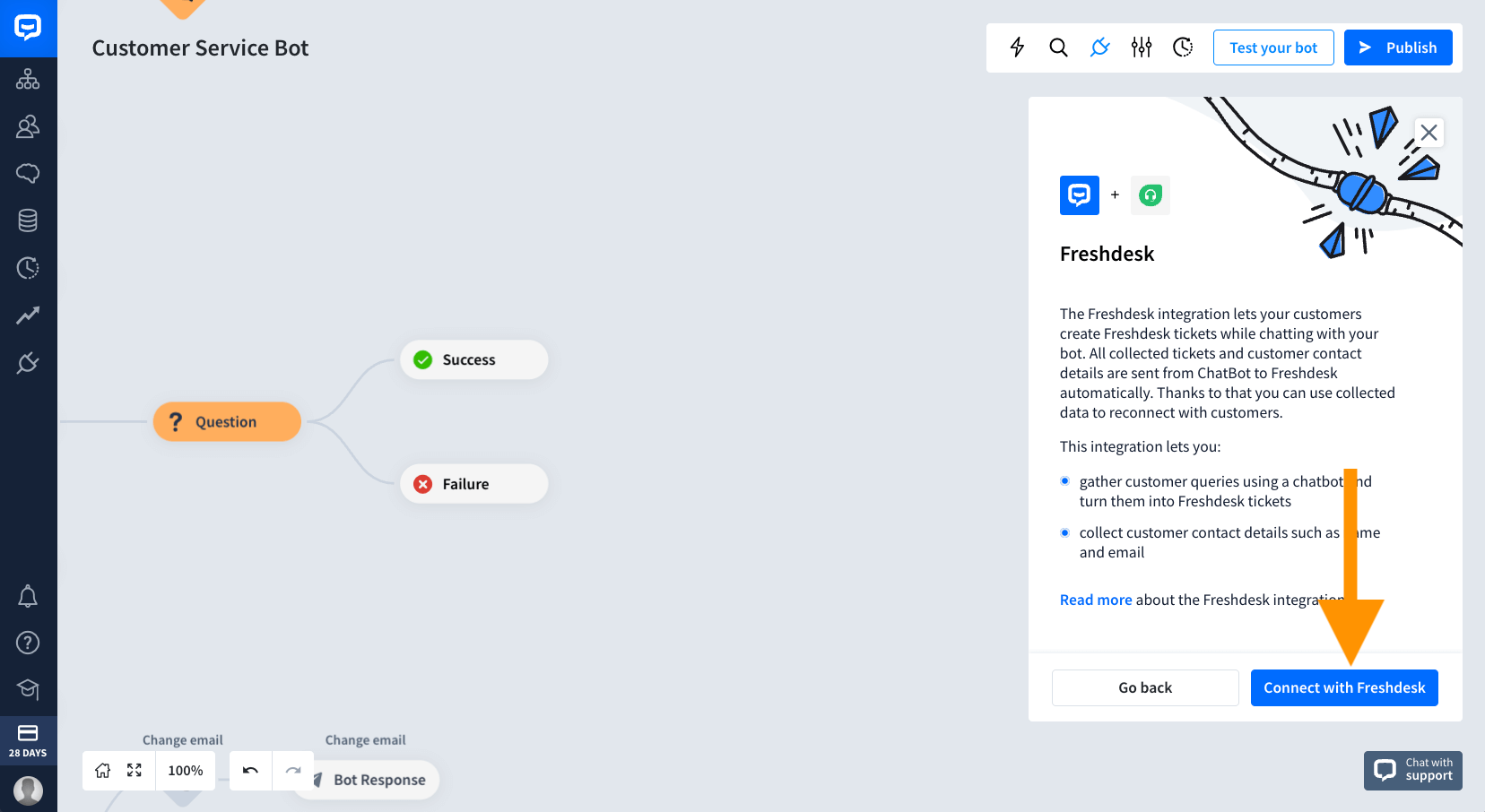Open the Stories flow-tree icon
Viewport: 1485px width, 812px height.
[28, 79]
